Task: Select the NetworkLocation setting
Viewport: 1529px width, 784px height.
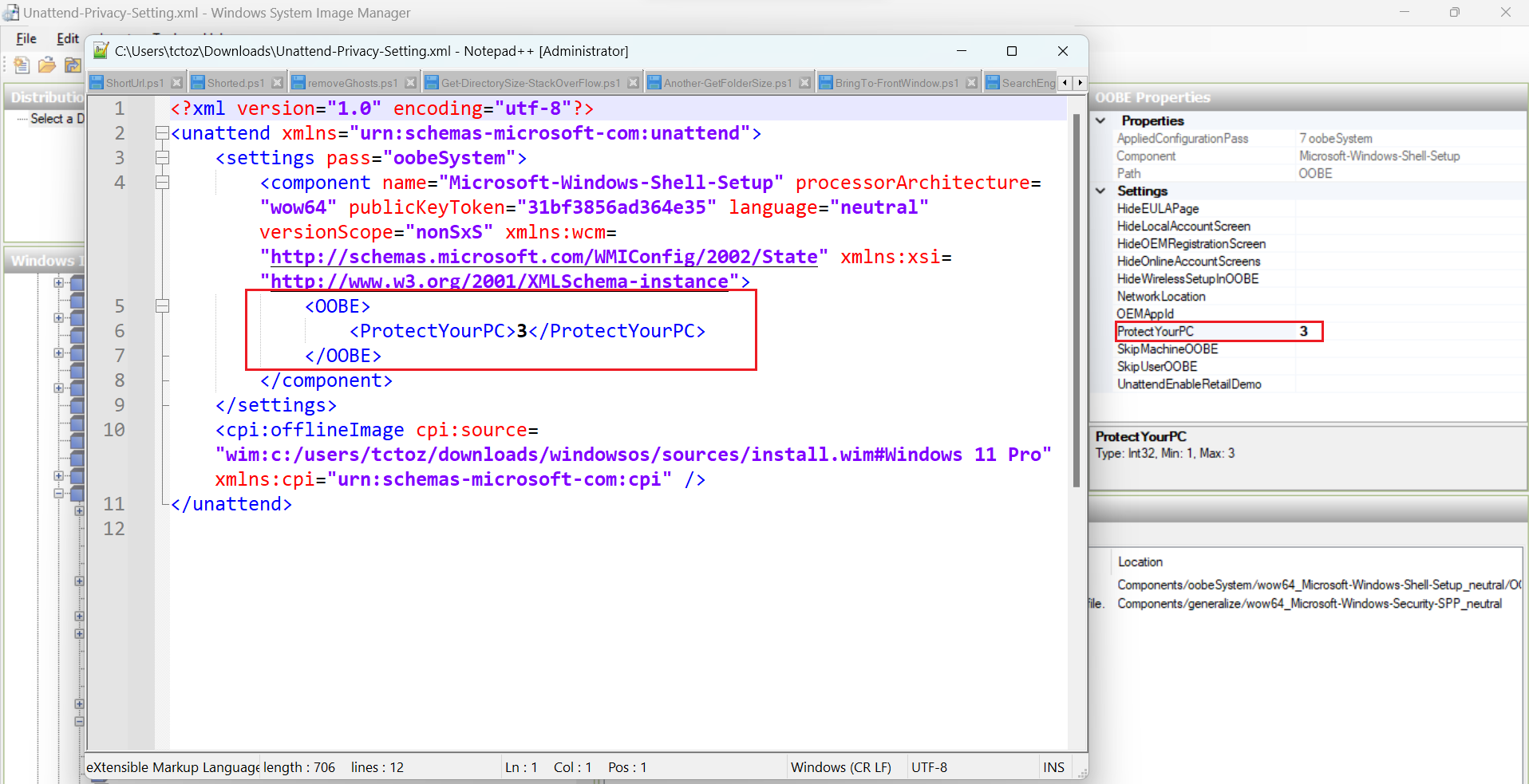Action: click(x=1161, y=296)
